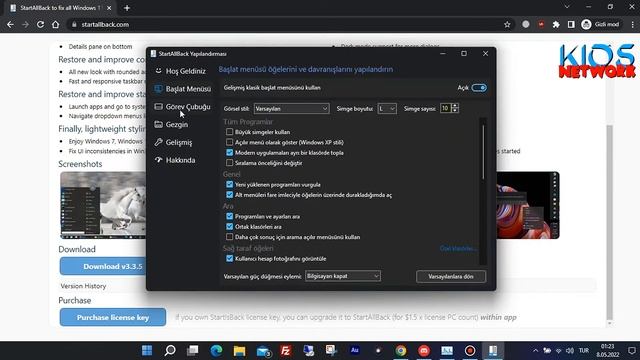Click the gray circle icon in Chrome toolbar

point(526,24)
